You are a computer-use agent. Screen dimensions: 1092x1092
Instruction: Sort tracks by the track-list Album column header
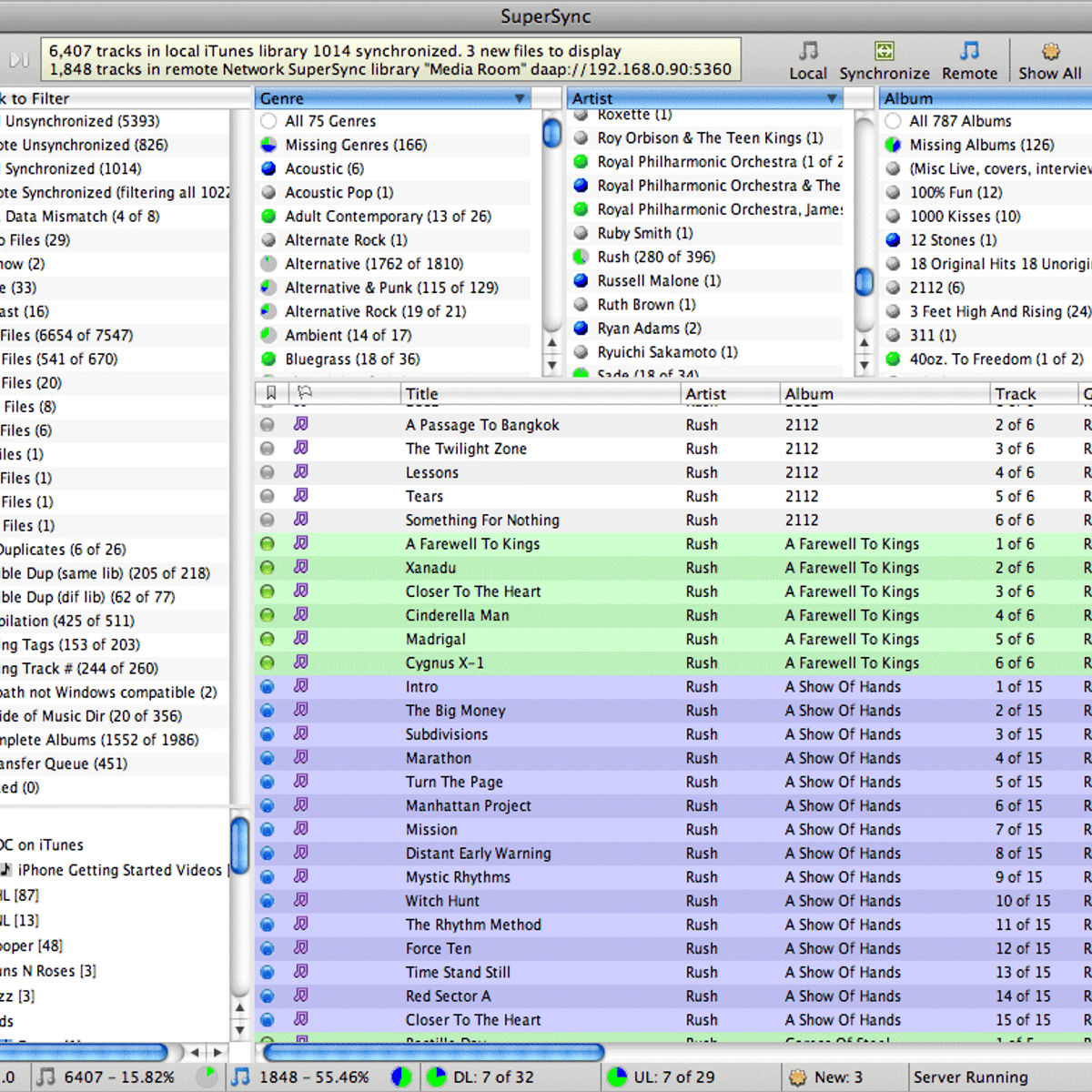885,393
